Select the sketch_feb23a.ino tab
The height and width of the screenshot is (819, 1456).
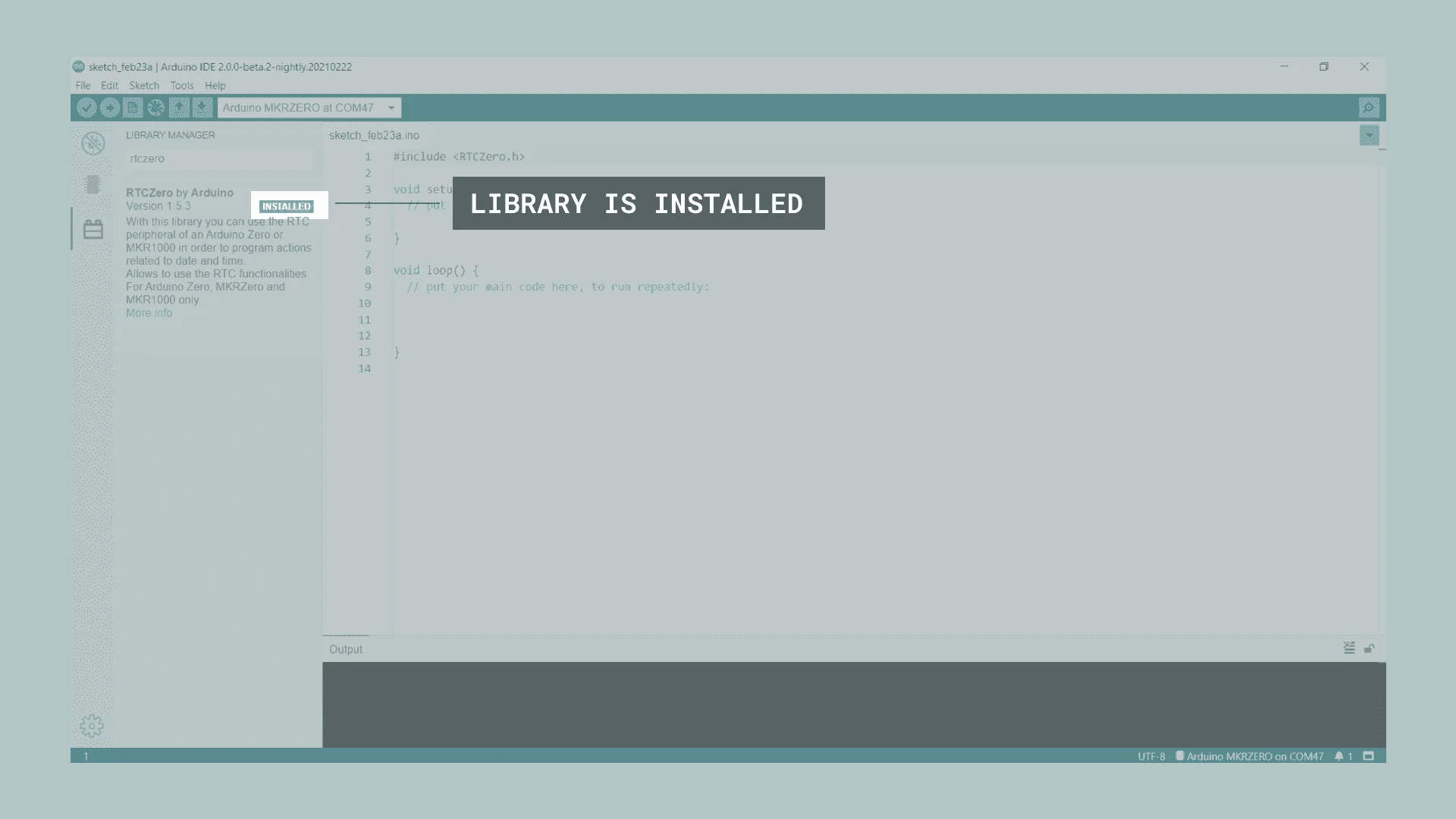coord(374,135)
